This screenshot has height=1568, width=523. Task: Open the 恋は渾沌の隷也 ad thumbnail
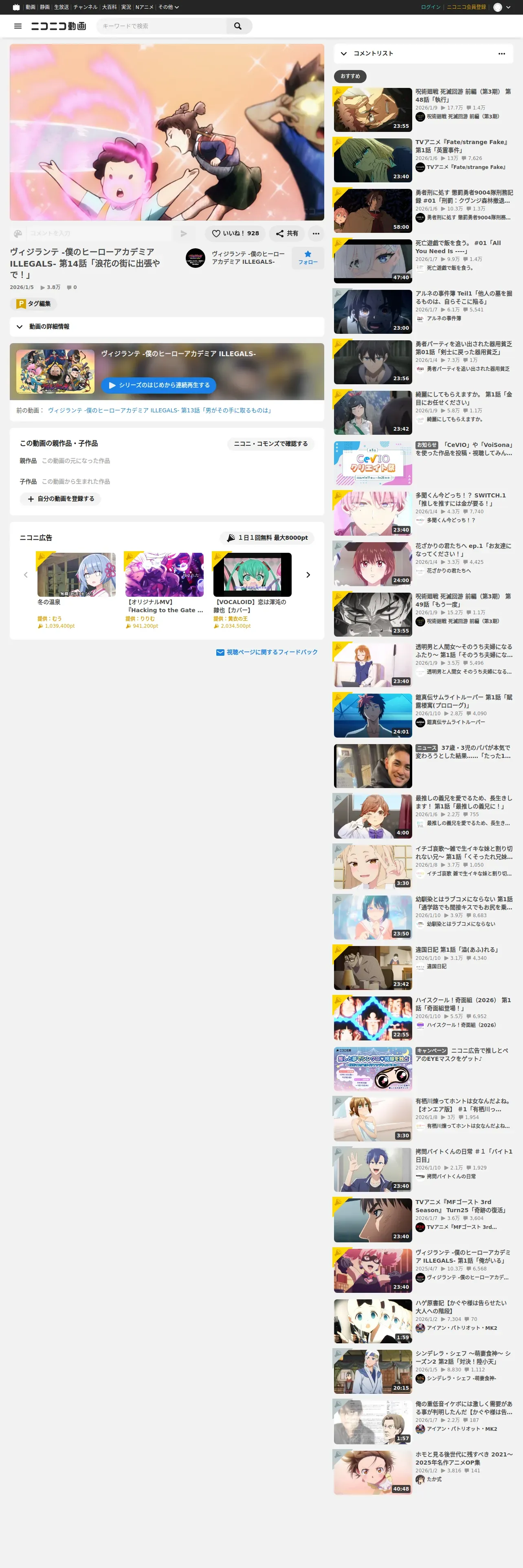pyautogui.click(x=252, y=575)
